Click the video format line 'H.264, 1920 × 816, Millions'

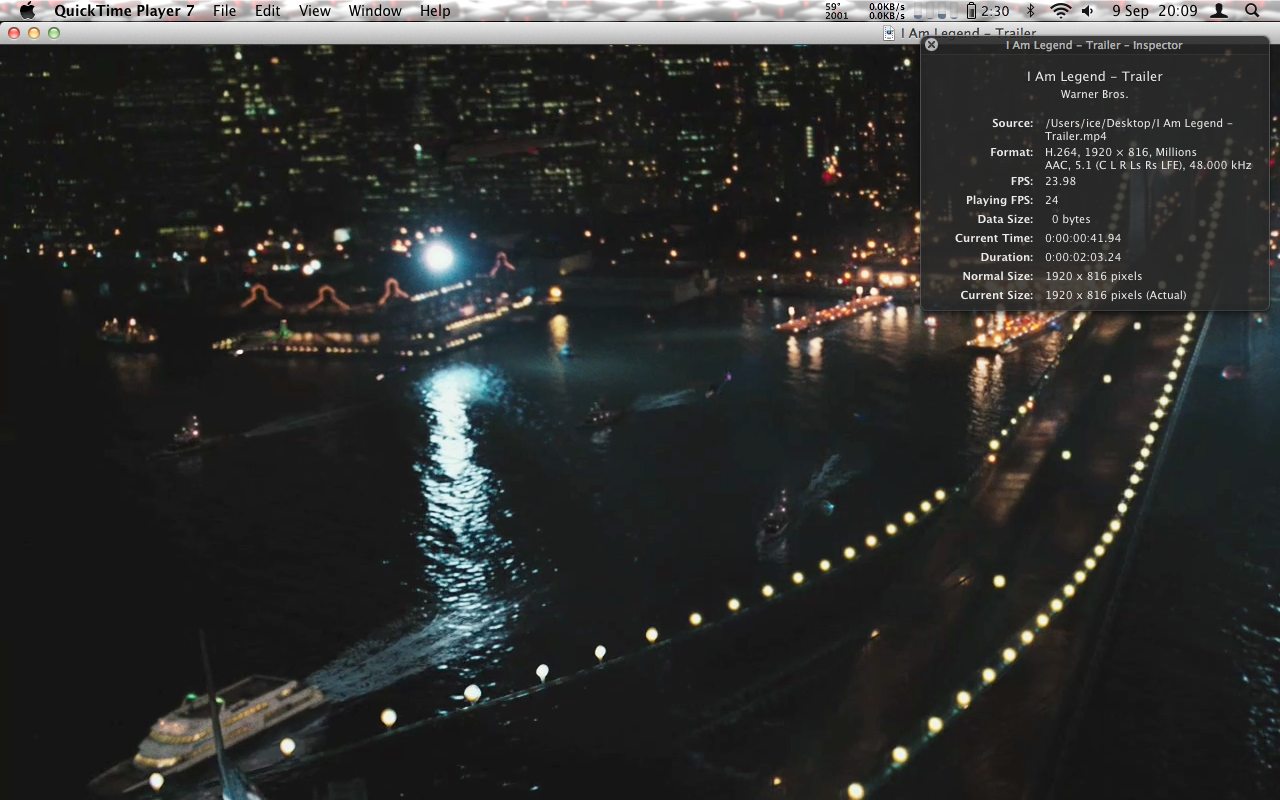click(1121, 152)
